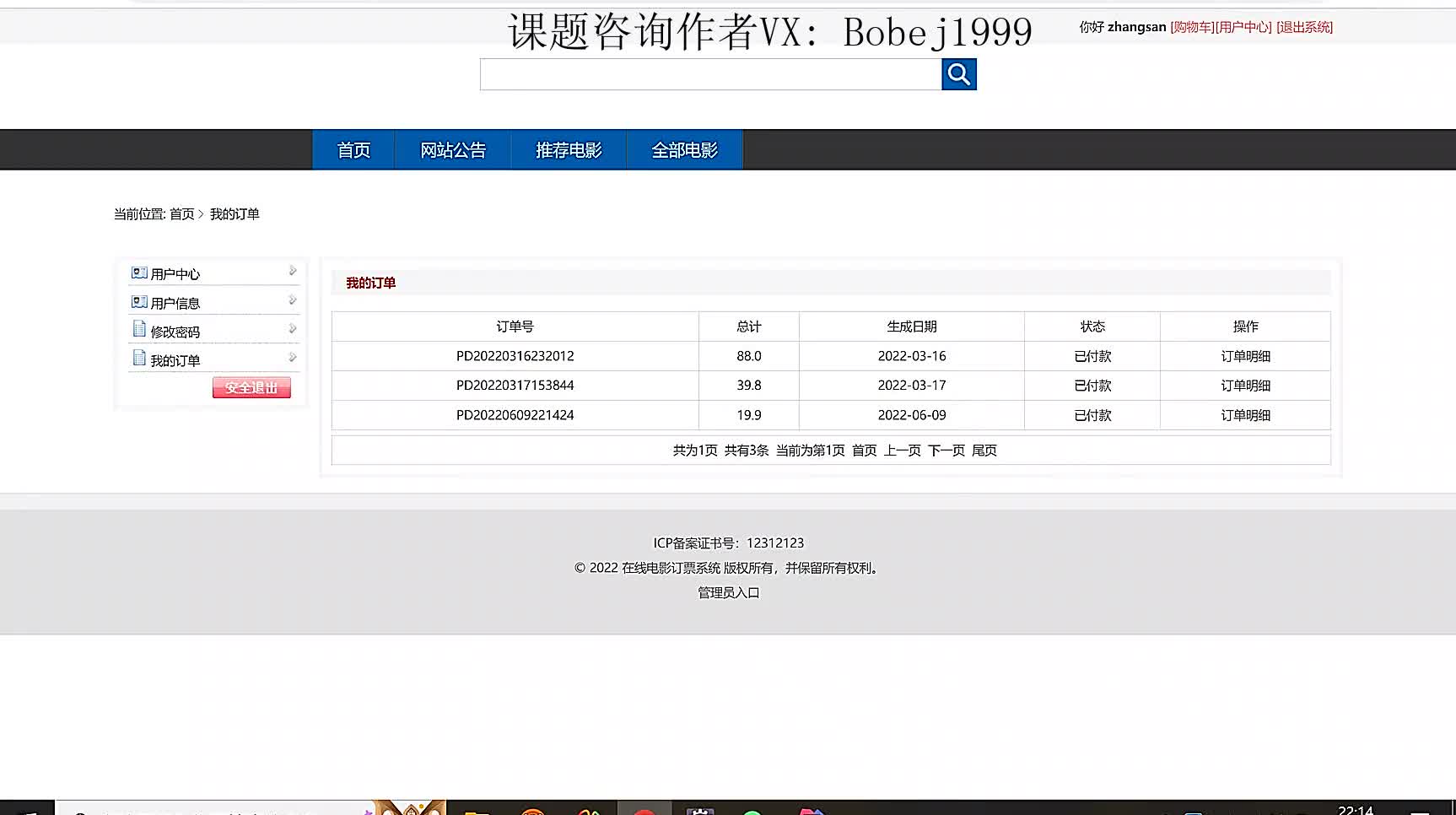Click the 生成日期 column header
Image resolution: width=1456 pixels, height=815 pixels.
(911, 327)
